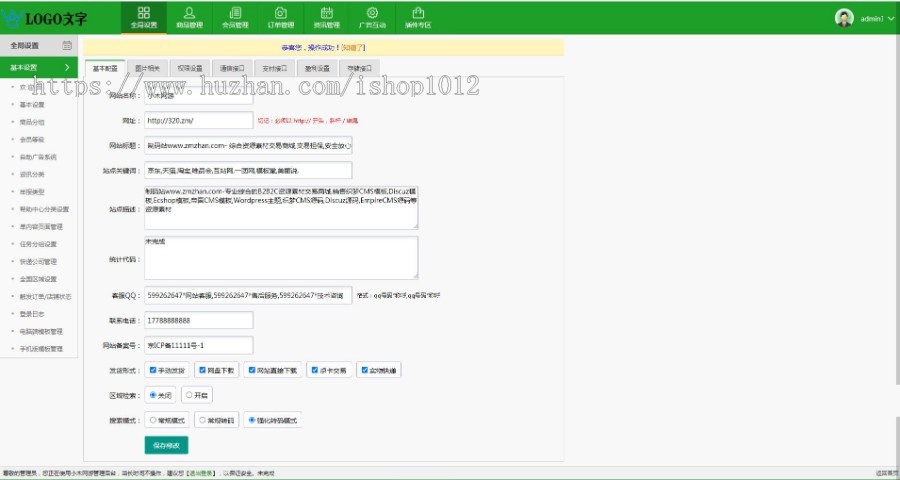Open 会员等级 in the sidebar
This screenshot has height=480, width=900.
pos(32,140)
